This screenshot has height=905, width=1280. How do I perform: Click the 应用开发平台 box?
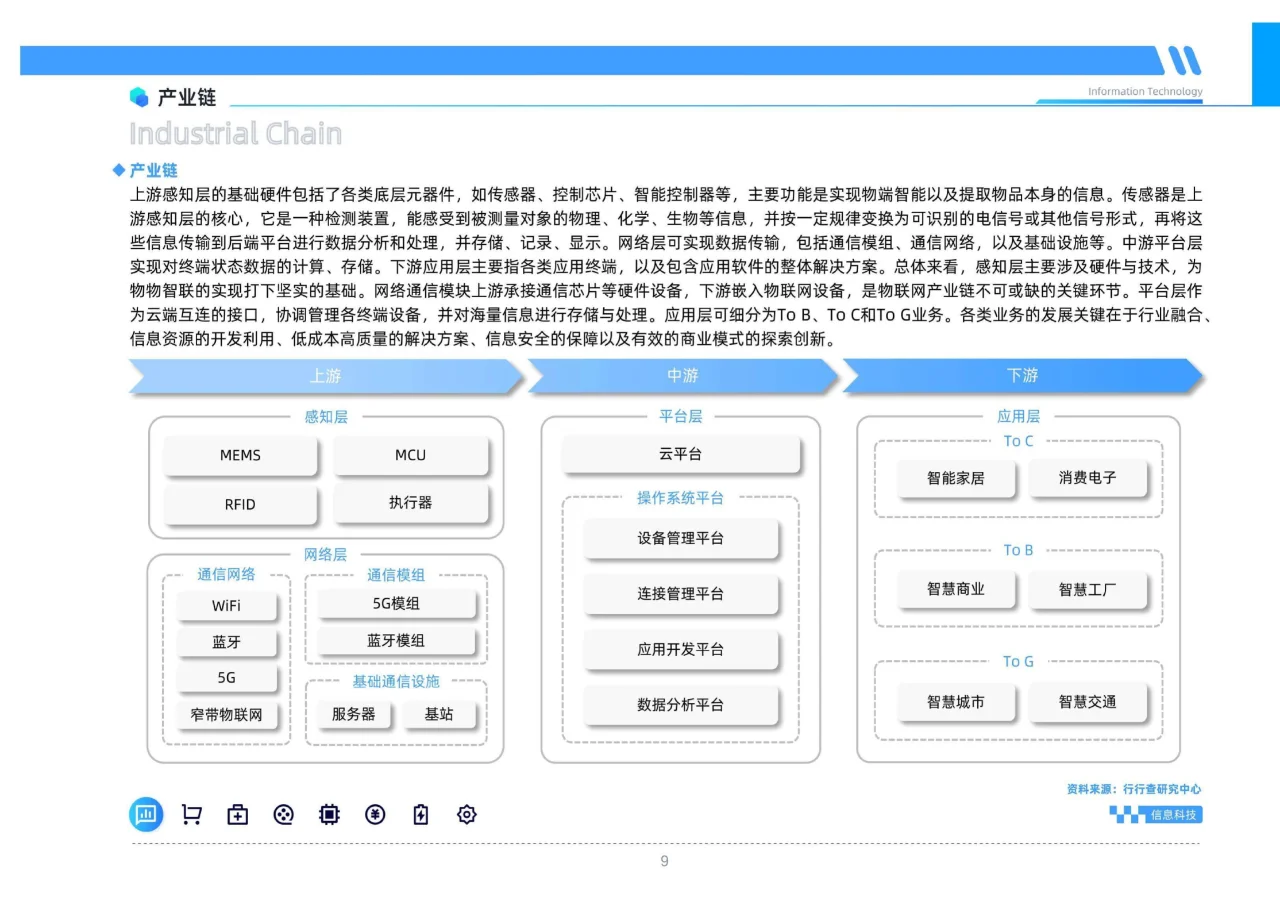[681, 650]
